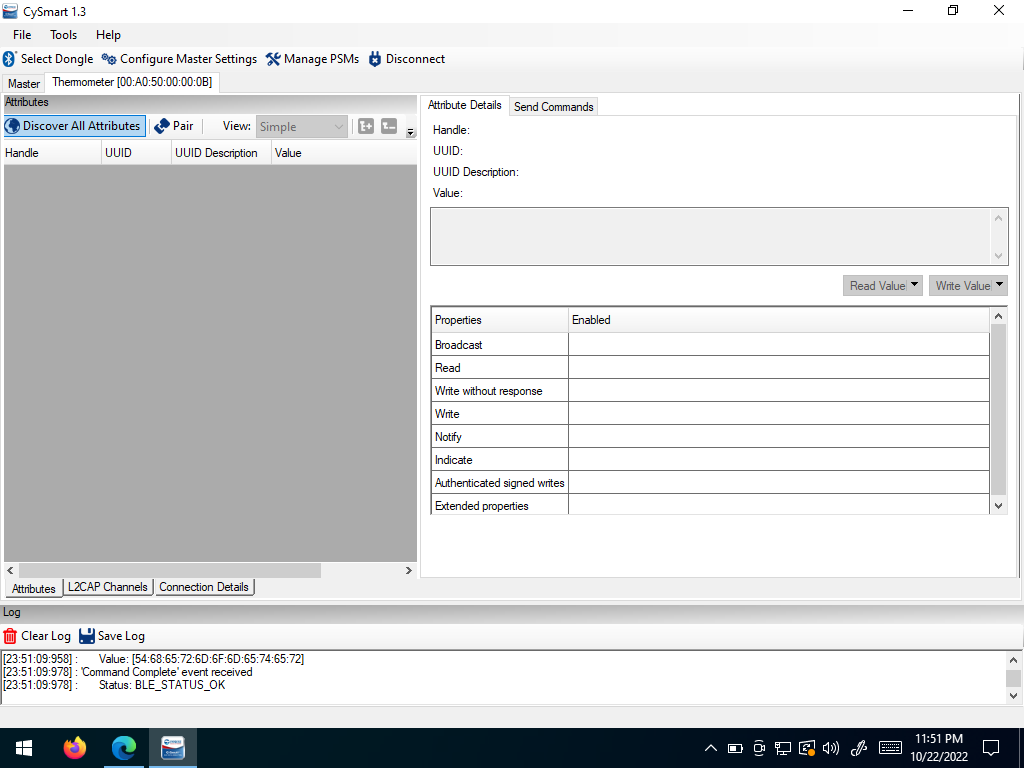Click the attributes list right scroll arrow

[409, 570]
